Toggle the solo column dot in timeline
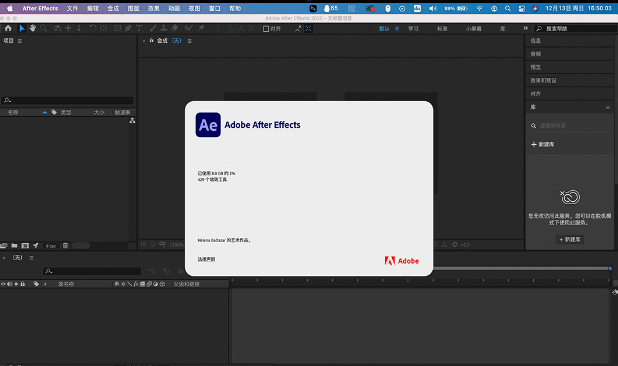Viewport: 618px width, 366px height. [16, 284]
